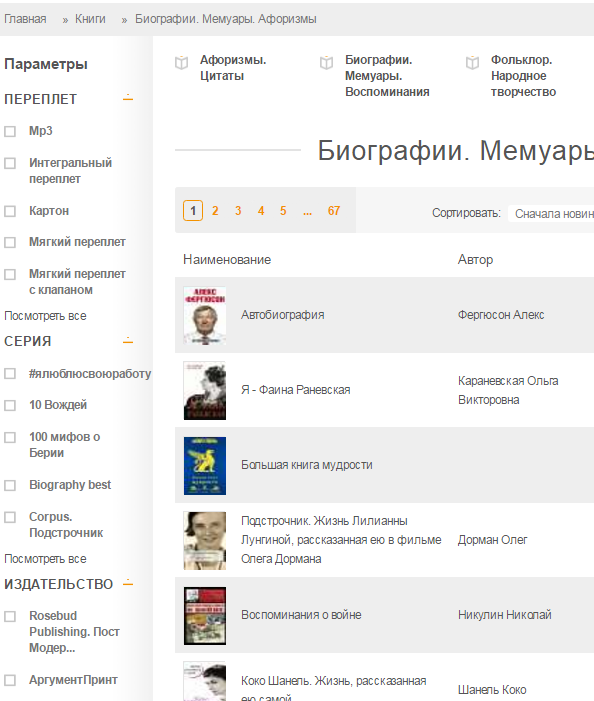This screenshot has height=701, width=594.
Task: Click Посмотреть все under ПЕРЕПЛЕТ
Action: coord(45,316)
